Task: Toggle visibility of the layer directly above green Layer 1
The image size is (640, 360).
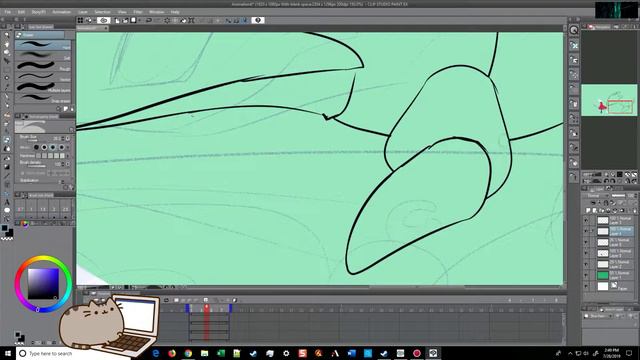Action: (x=586, y=264)
